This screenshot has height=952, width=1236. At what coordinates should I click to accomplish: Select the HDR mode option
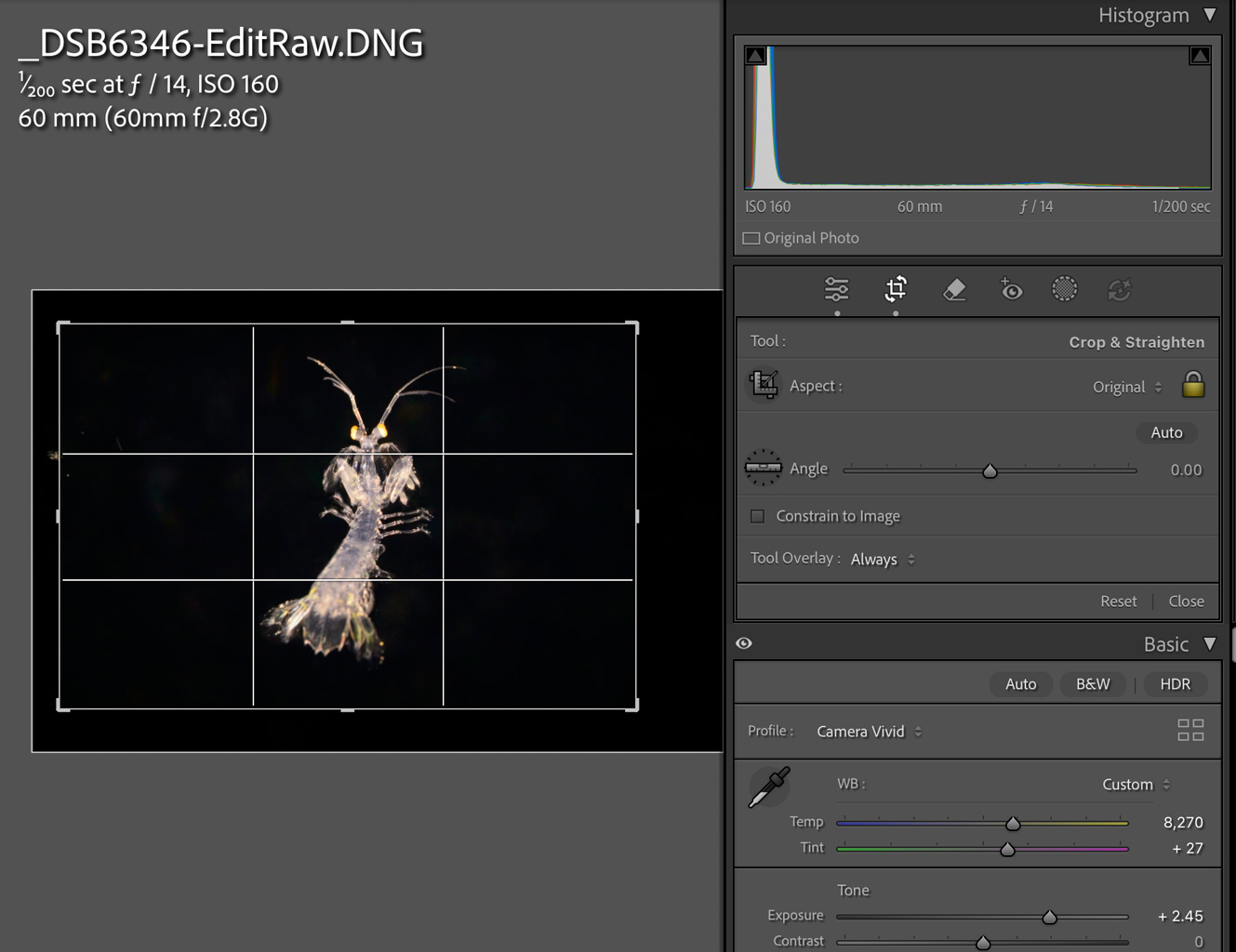point(1175,683)
